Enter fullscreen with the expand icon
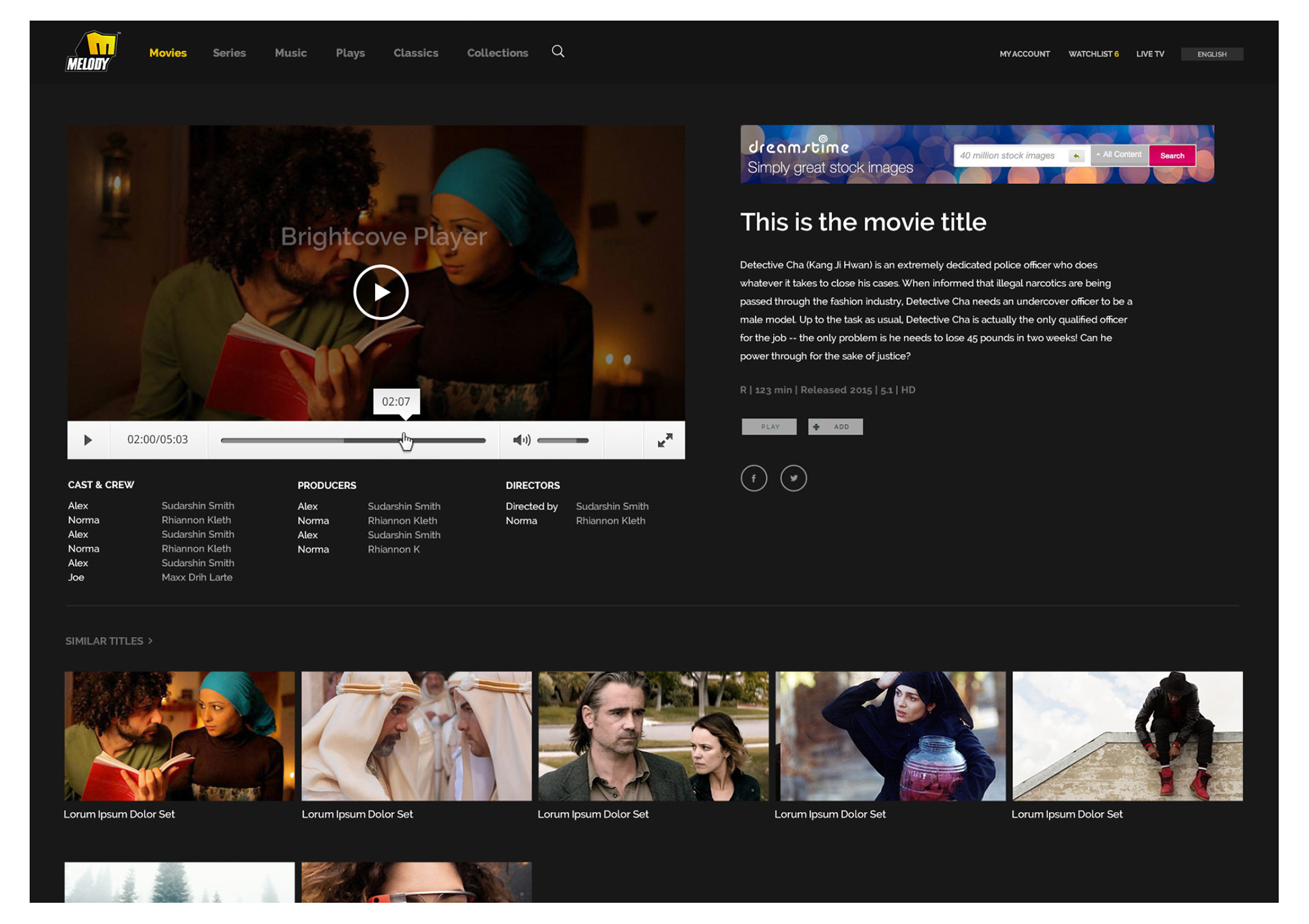 coord(665,441)
